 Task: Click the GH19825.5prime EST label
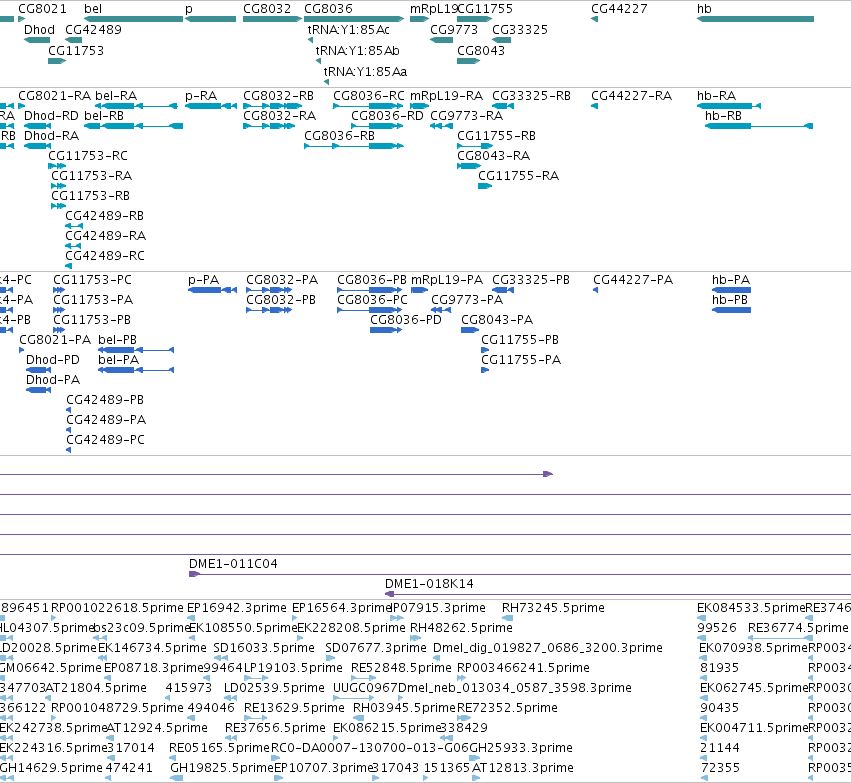(x=222, y=768)
